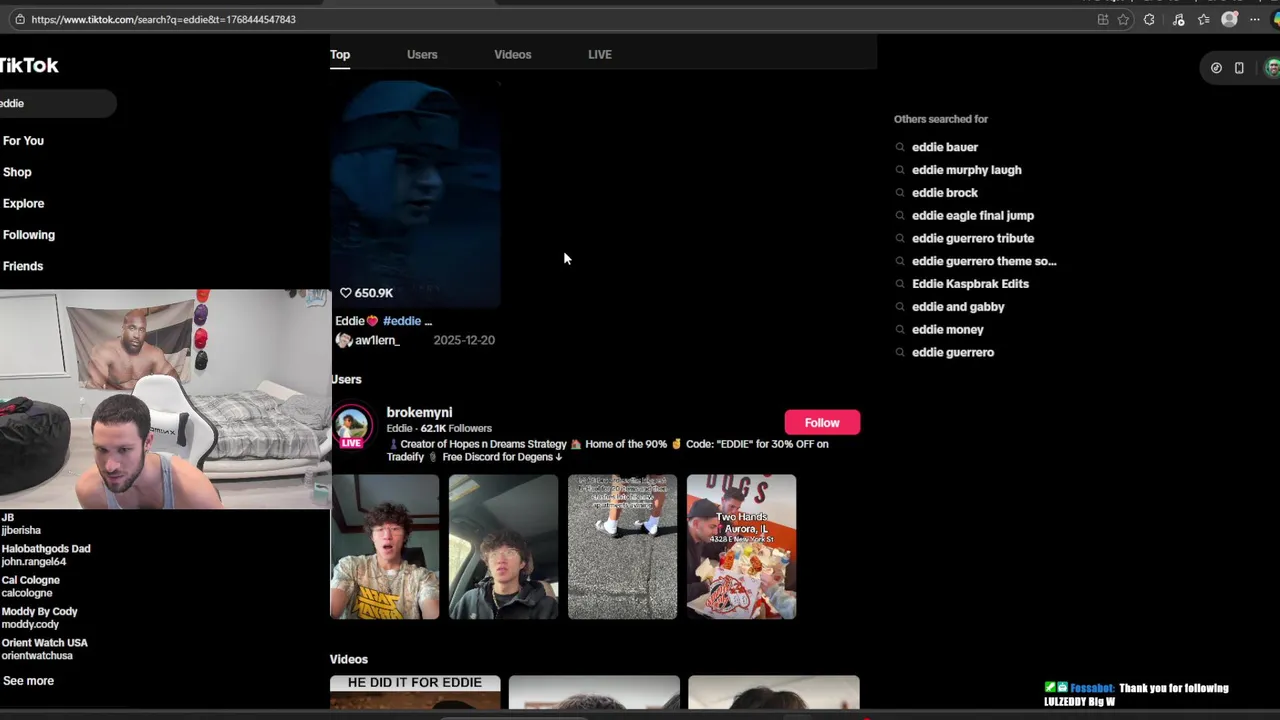1280x720 pixels.
Task: Follow the brokemyni user
Action: (822, 423)
